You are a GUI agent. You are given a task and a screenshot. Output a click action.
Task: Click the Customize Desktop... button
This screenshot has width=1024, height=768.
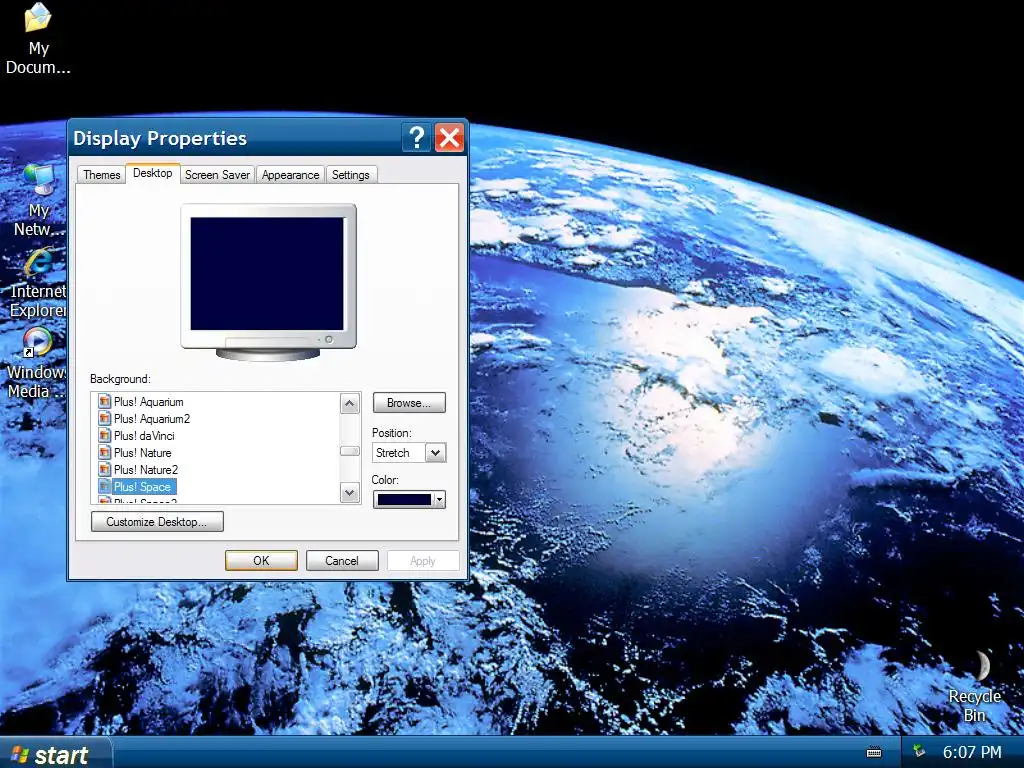tap(157, 522)
